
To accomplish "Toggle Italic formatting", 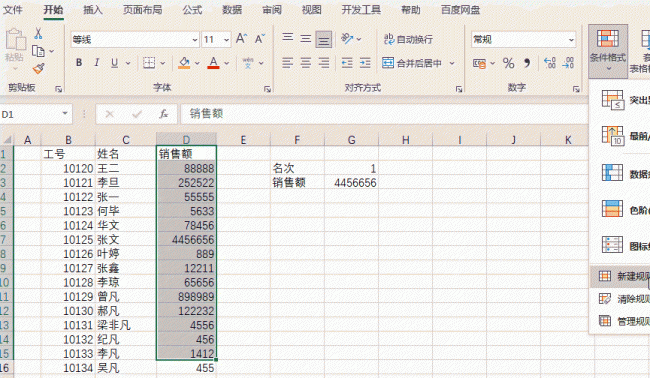I will click(97, 63).
